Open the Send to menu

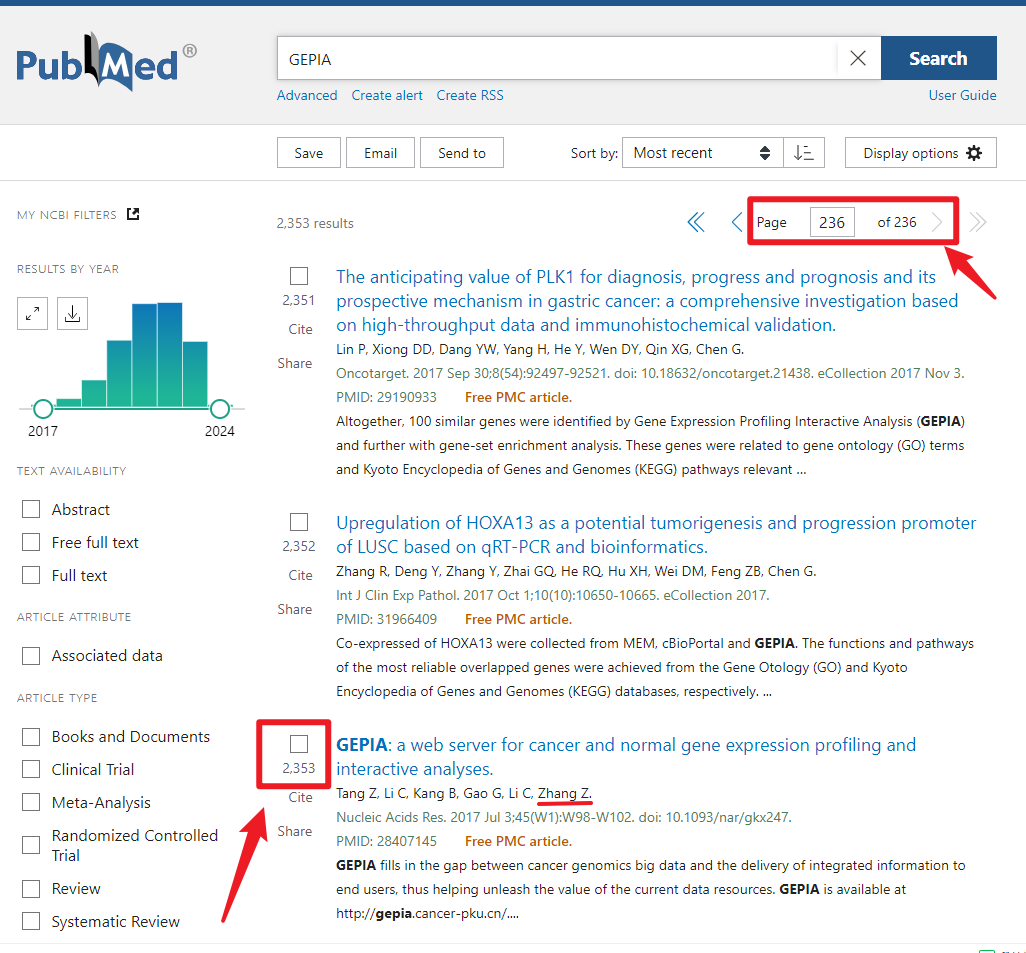click(462, 153)
